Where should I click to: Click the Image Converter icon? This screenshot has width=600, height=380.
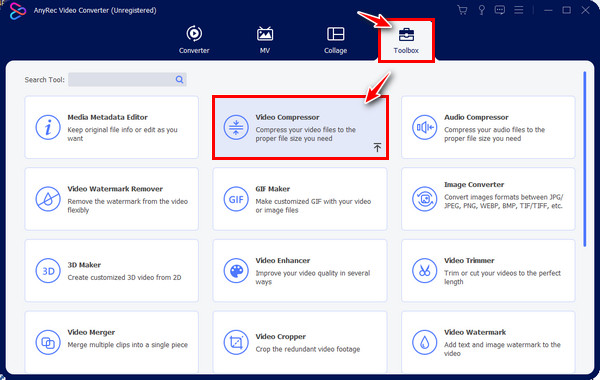pyautogui.click(x=424, y=199)
